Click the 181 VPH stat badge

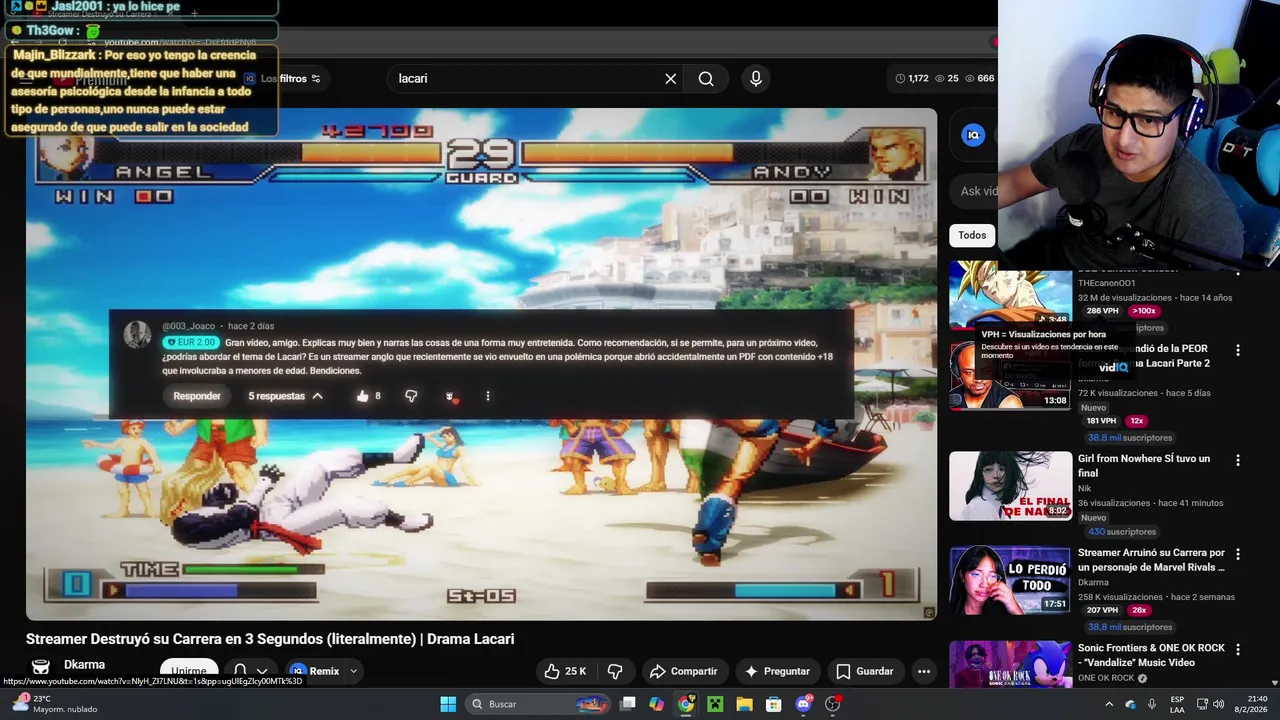pos(1101,421)
